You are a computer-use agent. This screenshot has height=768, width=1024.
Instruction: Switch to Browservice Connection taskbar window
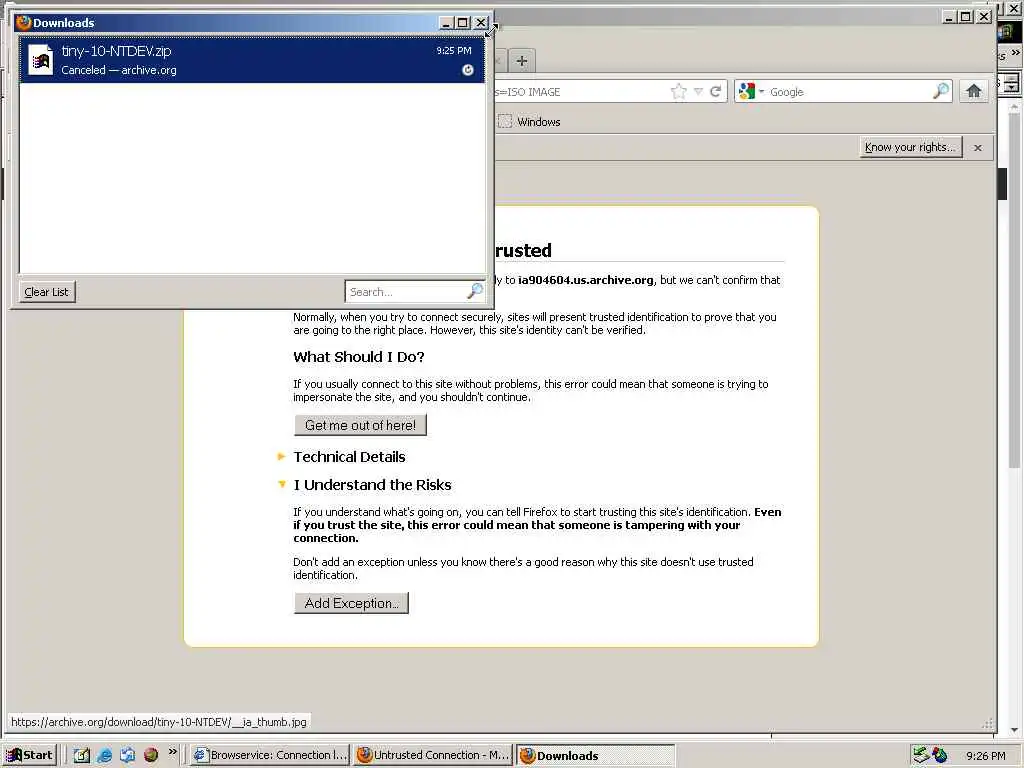pyautogui.click(x=270, y=755)
